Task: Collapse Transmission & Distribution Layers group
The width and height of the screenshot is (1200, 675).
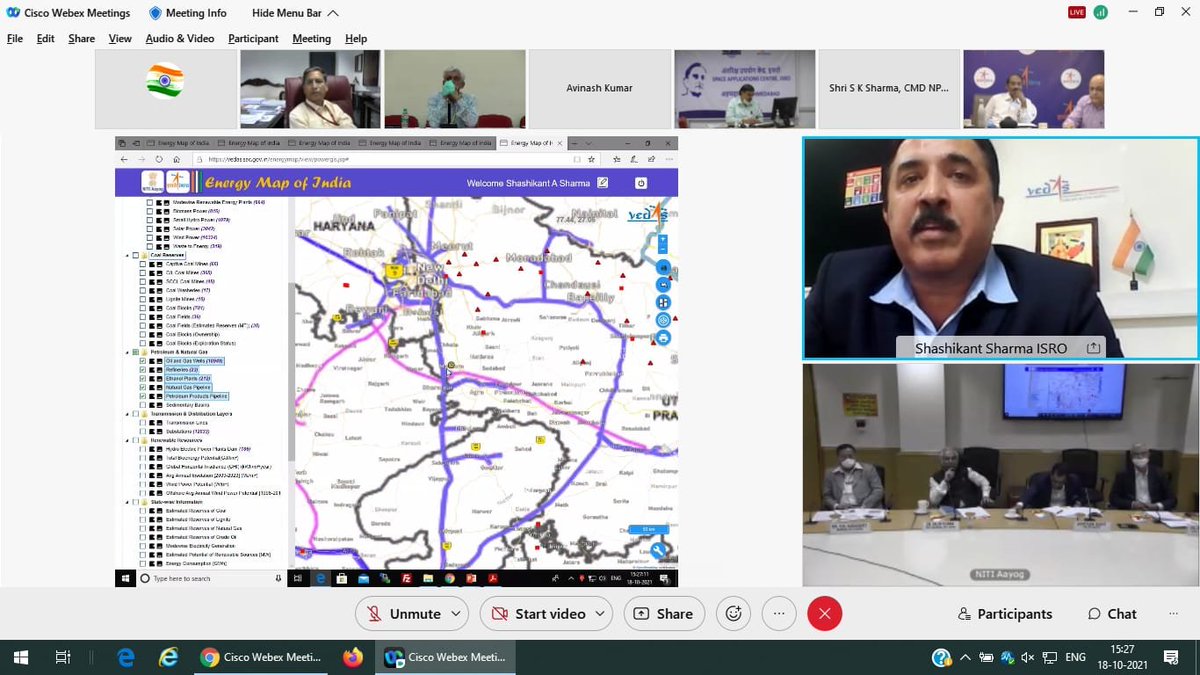Action: tap(127, 413)
